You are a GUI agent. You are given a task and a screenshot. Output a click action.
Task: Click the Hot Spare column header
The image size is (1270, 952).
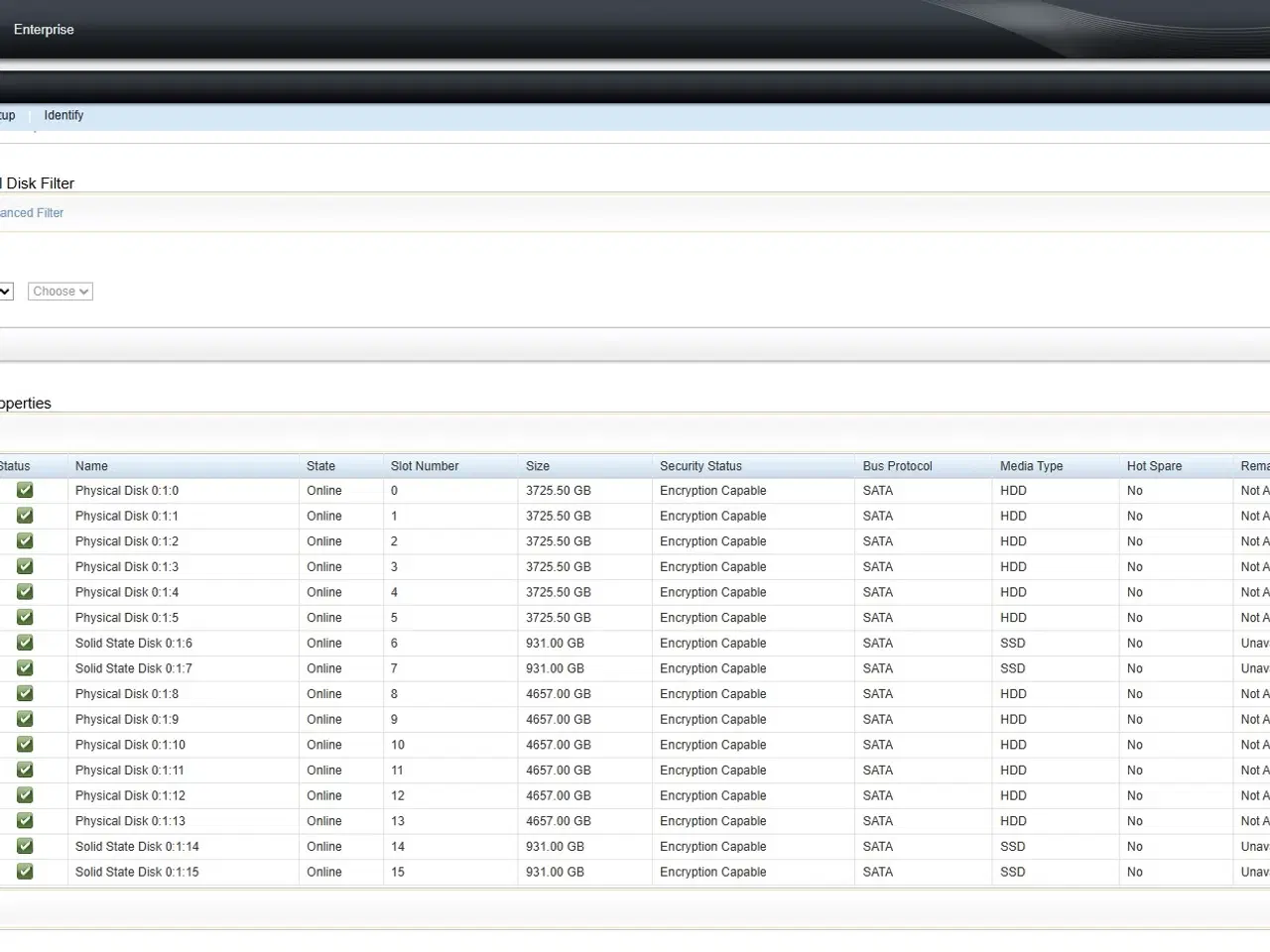click(x=1154, y=466)
